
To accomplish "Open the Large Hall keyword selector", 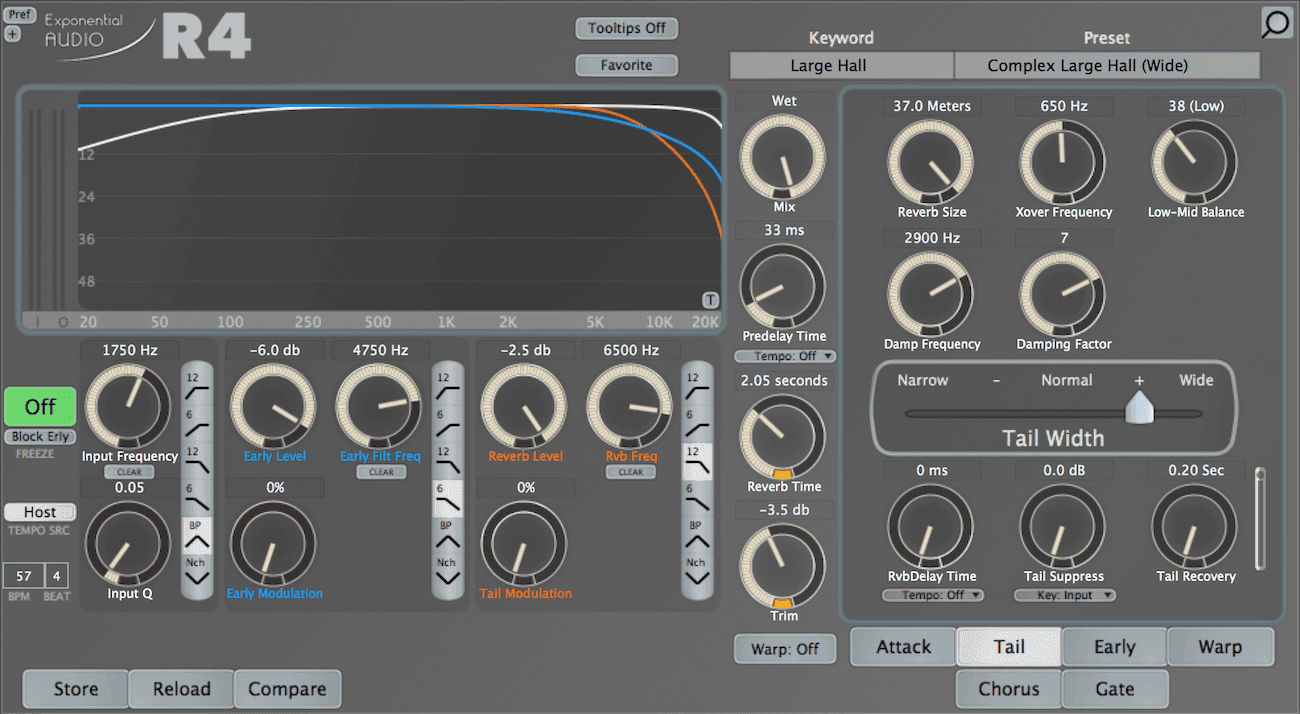I will (x=842, y=66).
